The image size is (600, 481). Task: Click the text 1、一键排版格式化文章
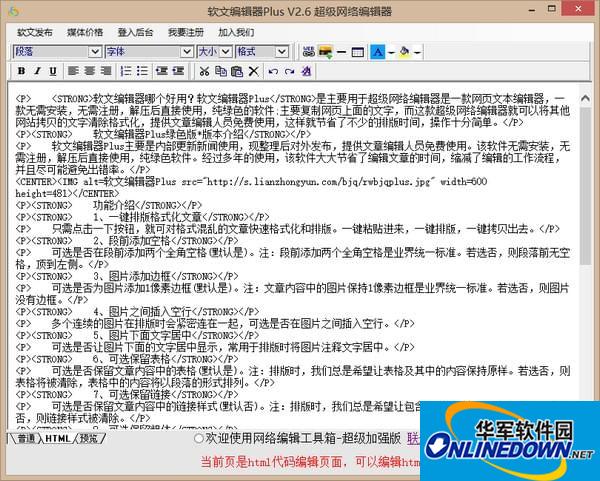click(147, 217)
